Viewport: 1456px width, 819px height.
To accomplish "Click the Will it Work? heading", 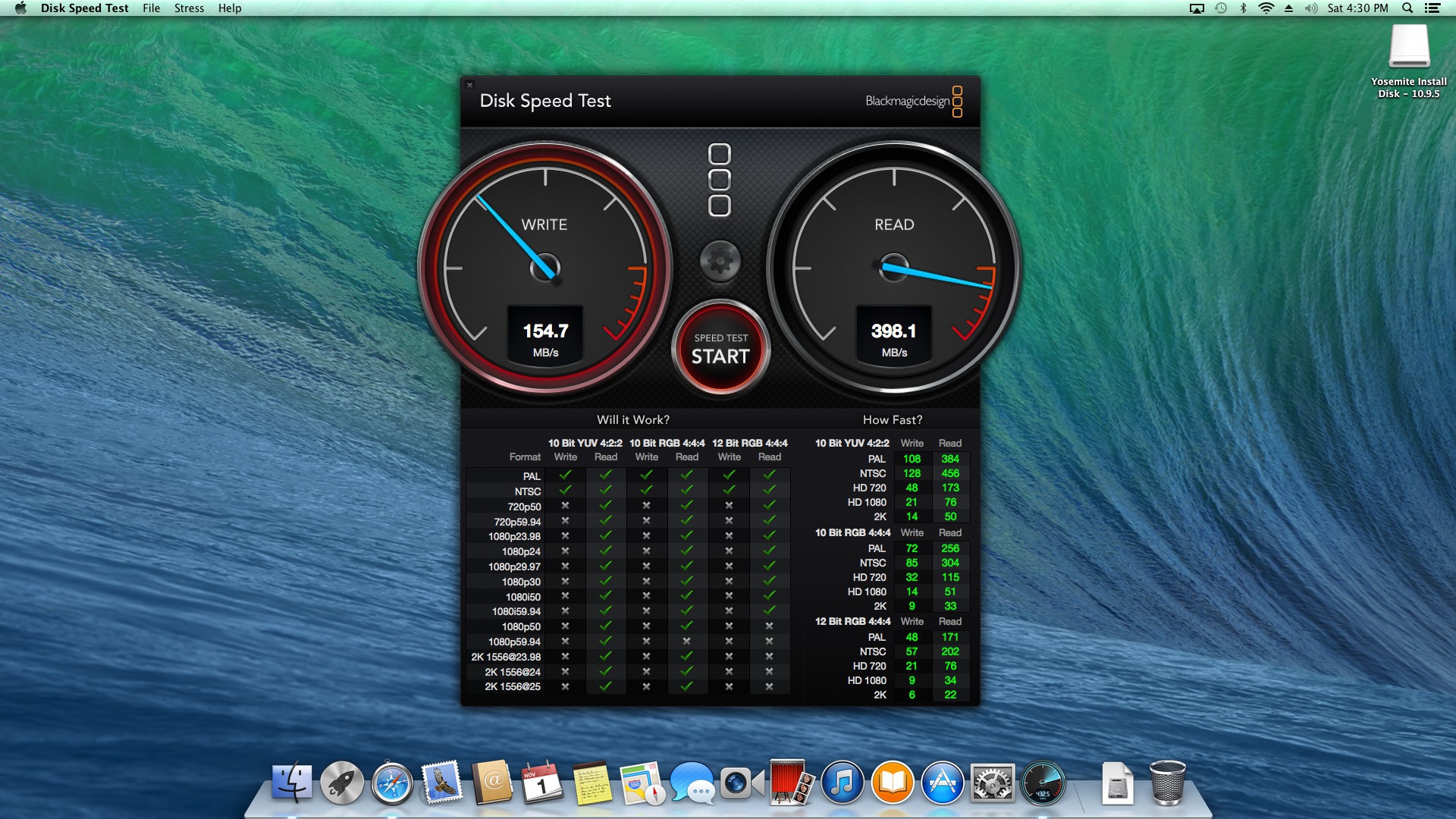I will 633,419.
